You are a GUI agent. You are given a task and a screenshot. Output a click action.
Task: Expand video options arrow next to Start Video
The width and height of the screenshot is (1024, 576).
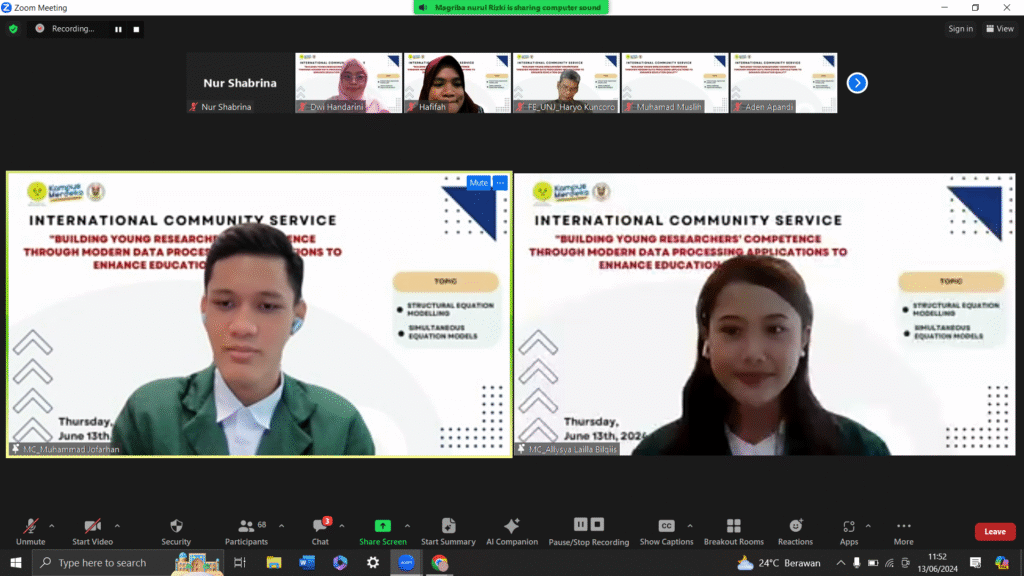pyautogui.click(x=117, y=526)
